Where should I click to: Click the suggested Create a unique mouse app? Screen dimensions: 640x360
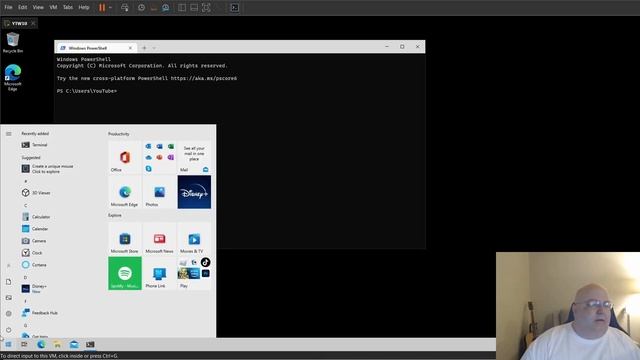[x=48, y=169]
